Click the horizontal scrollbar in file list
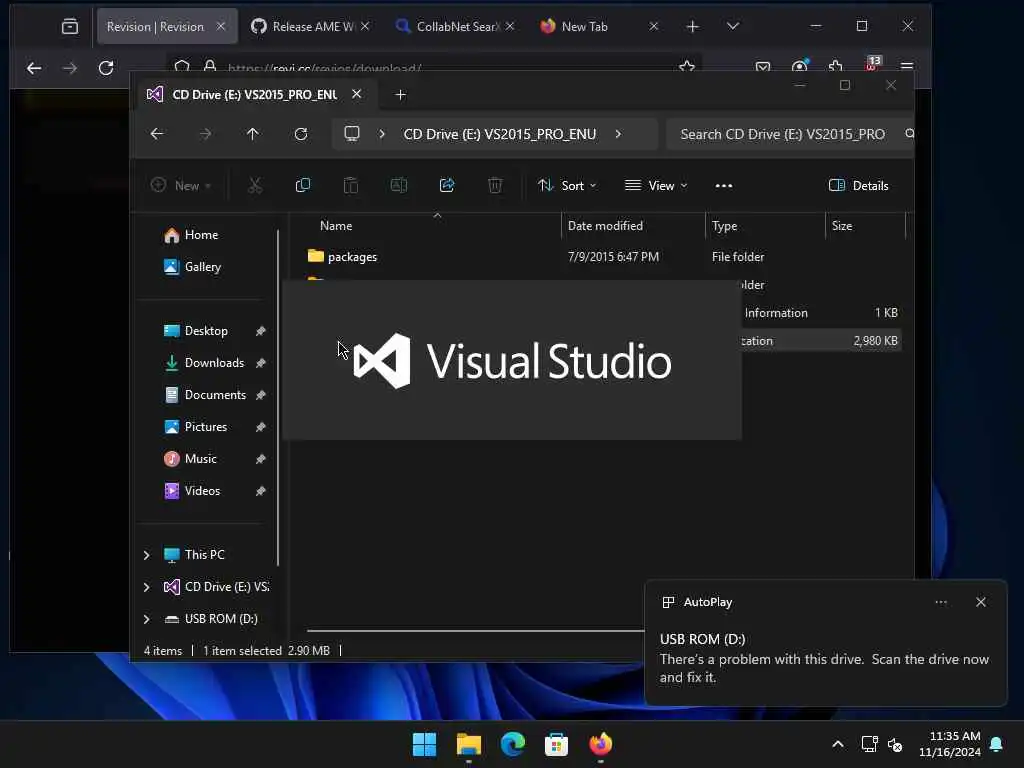The width and height of the screenshot is (1024, 768). pos(475,631)
